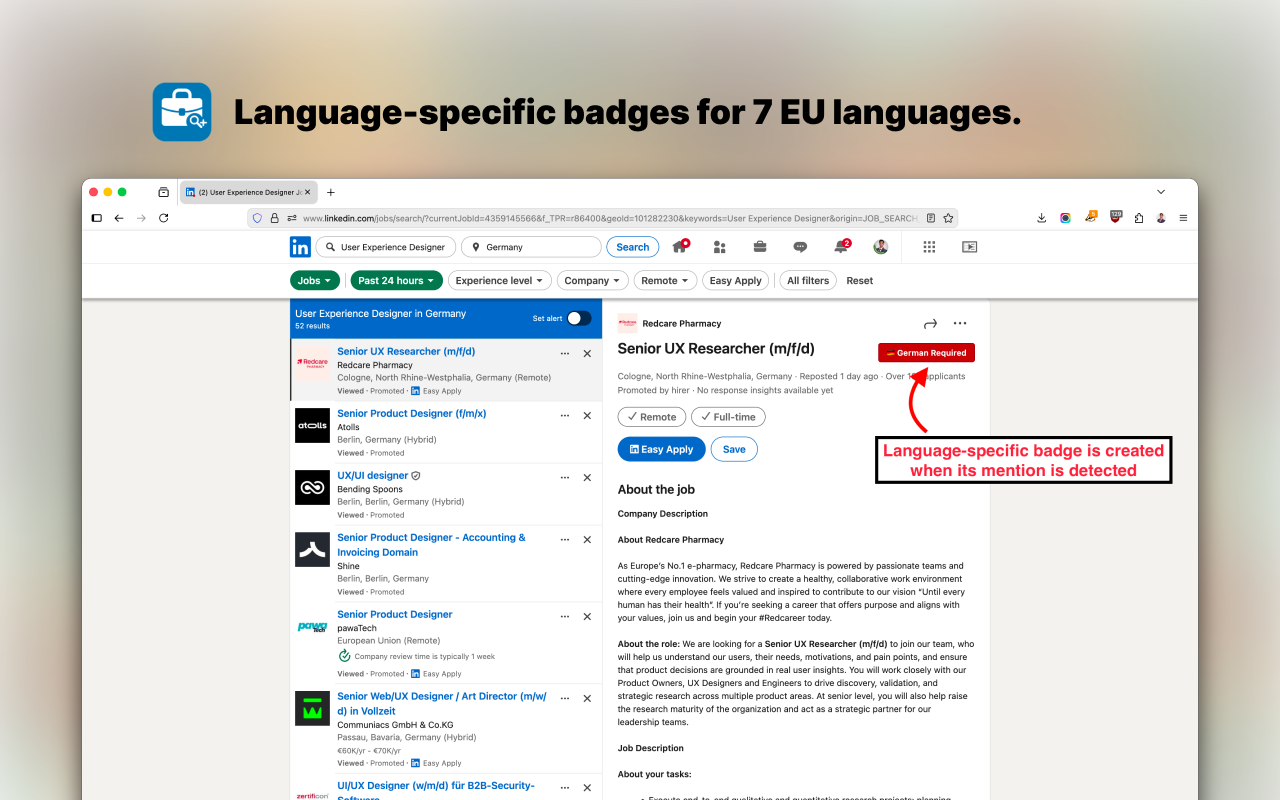Open the LinkedIn Home icon
1280x800 pixels.
(680, 247)
